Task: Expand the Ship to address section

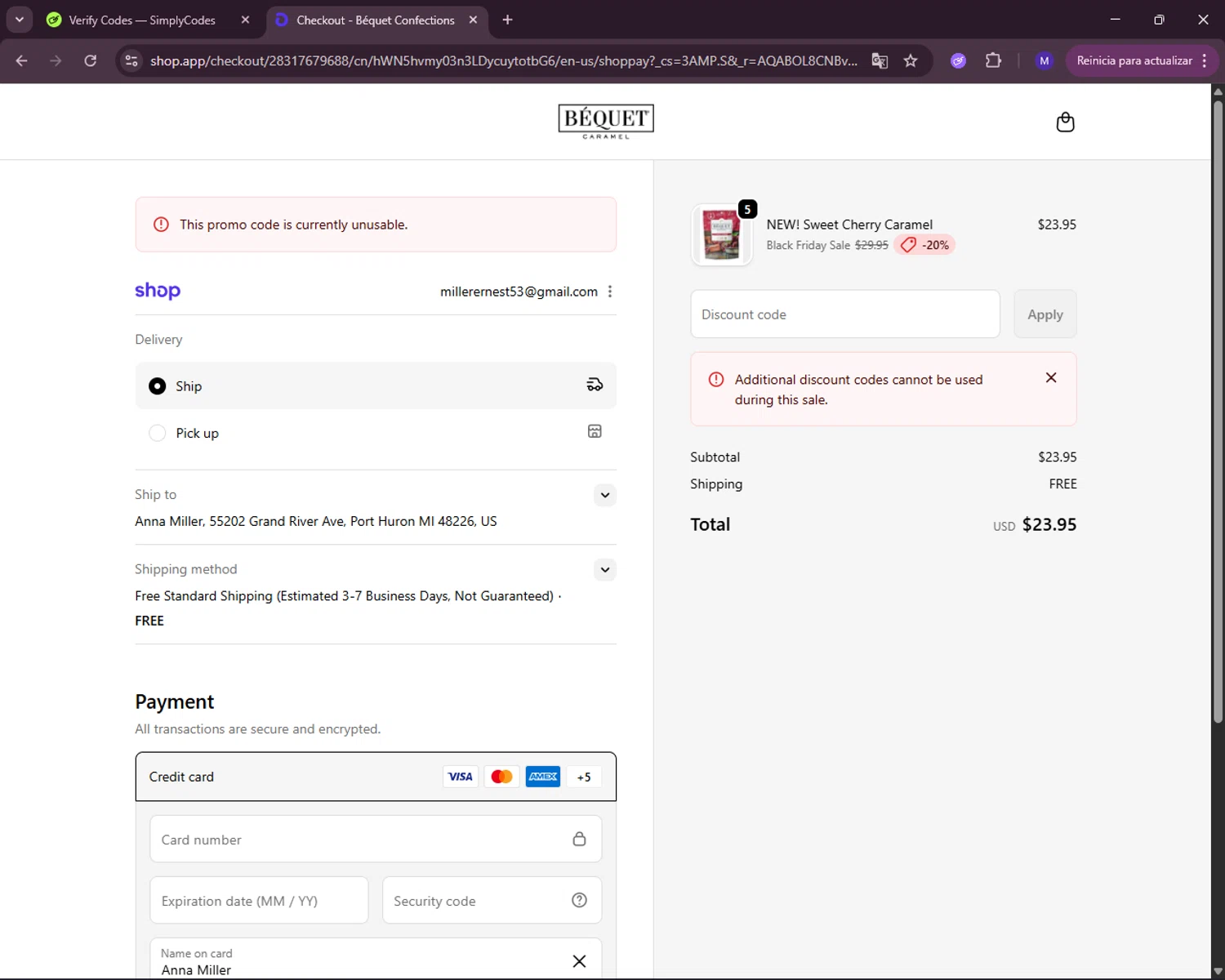Action: [604, 495]
